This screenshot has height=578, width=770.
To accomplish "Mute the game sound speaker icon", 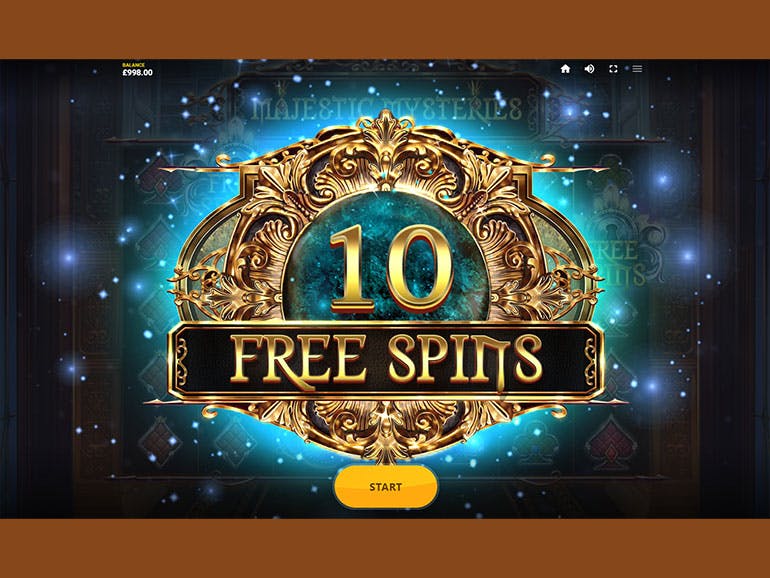I will click(x=589, y=69).
